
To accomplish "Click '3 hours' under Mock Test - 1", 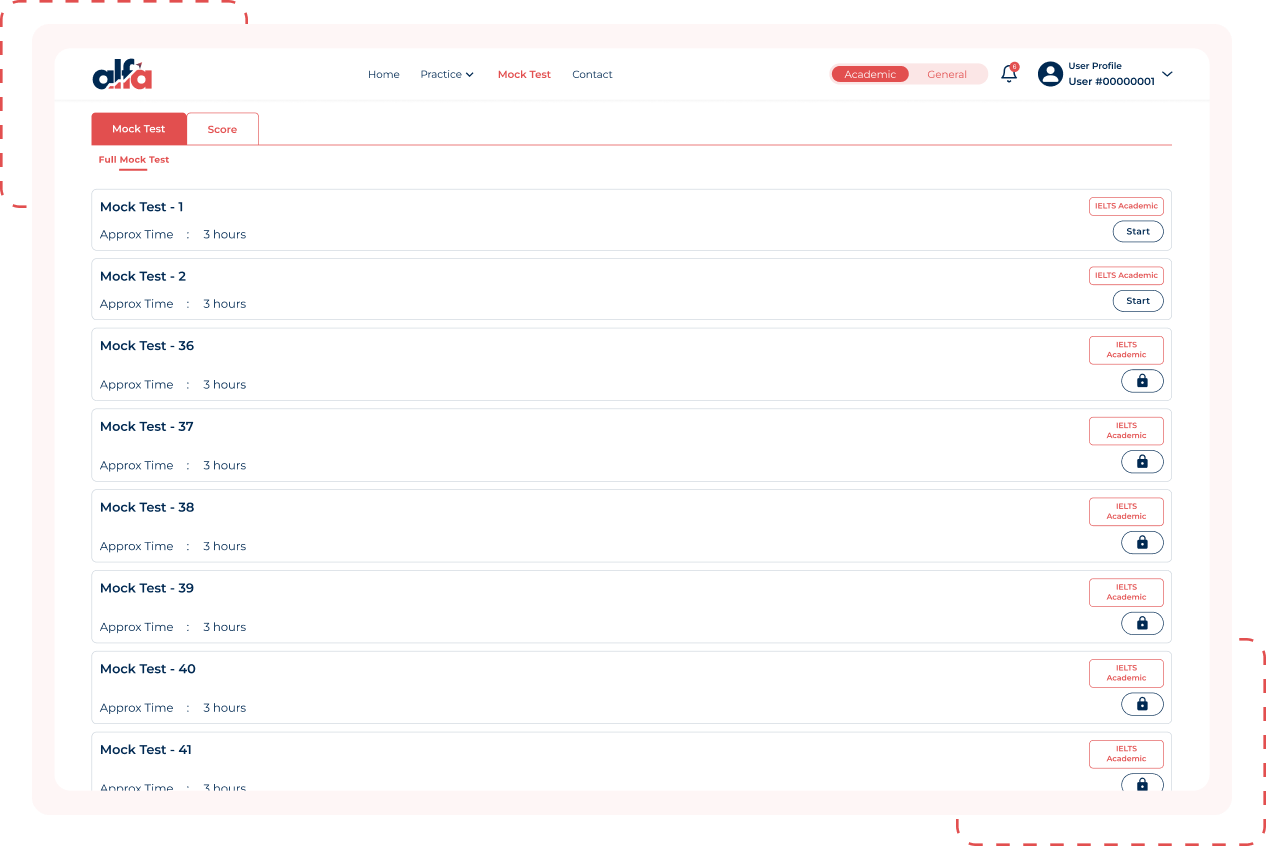I will 224,234.
